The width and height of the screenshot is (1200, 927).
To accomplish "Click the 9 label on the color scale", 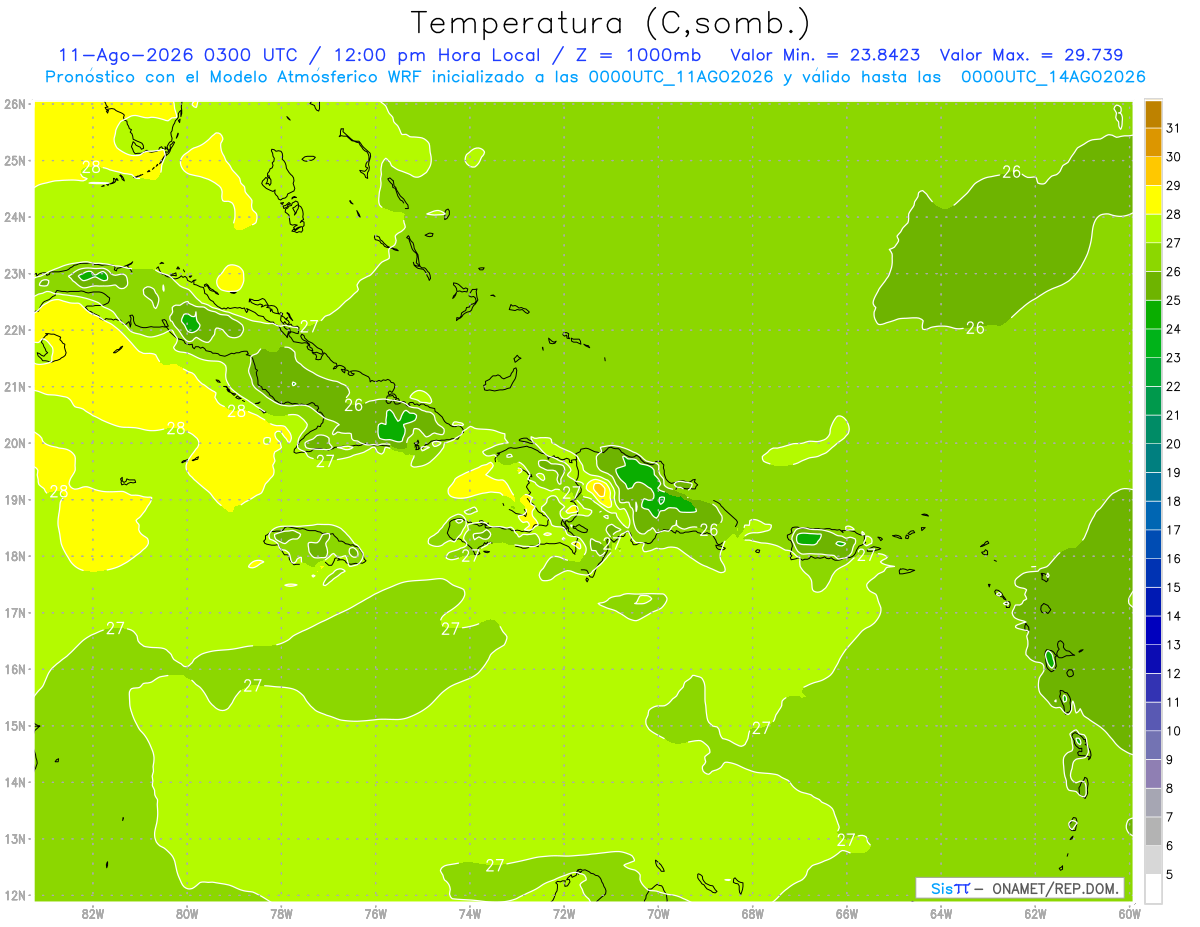I will tap(1169, 760).
